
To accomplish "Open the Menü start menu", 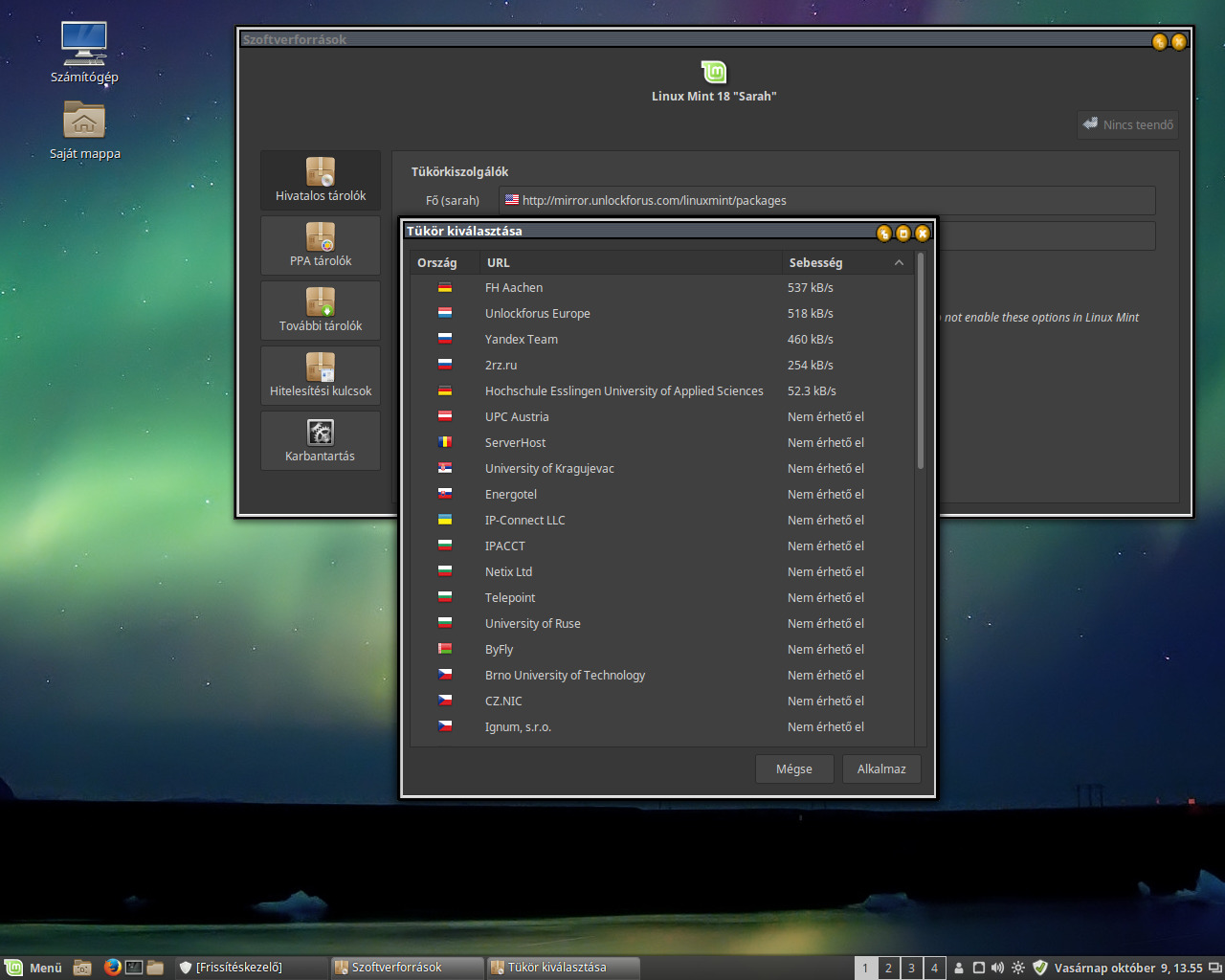I will click(33, 968).
